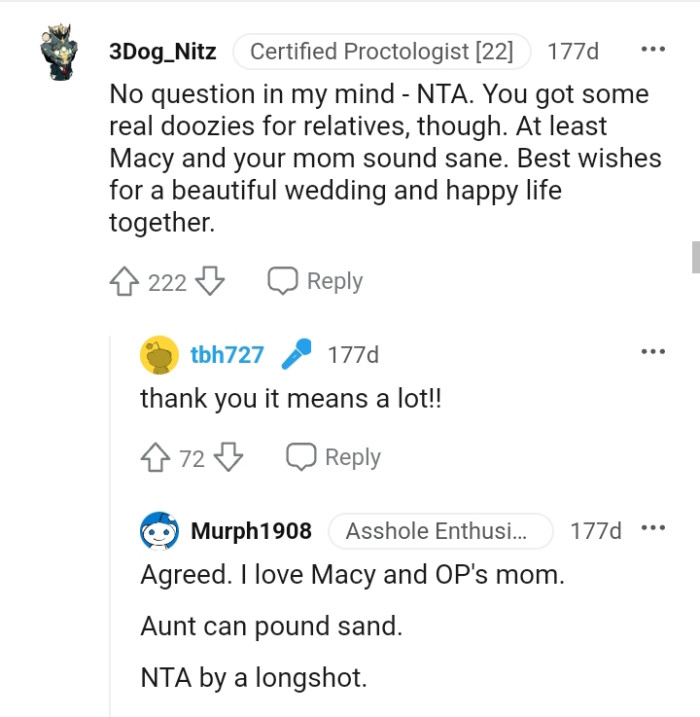Open more options for tbh727's reply
700x717 pixels.
653,352
